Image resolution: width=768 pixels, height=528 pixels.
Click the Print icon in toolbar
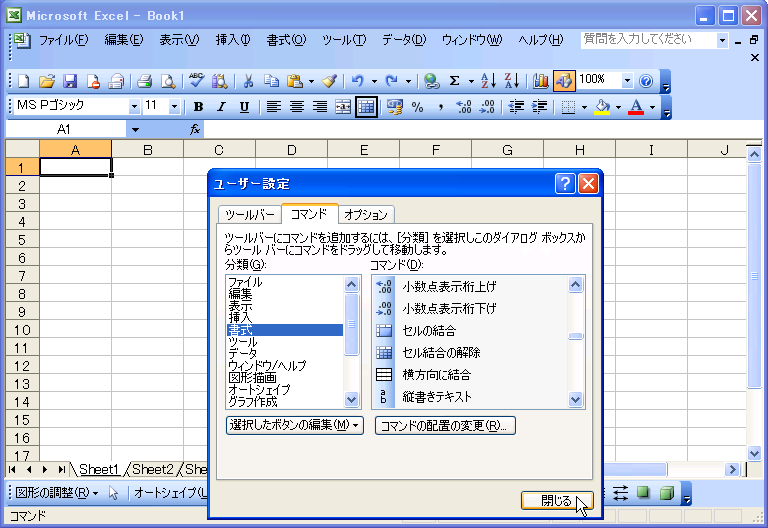tap(144, 81)
